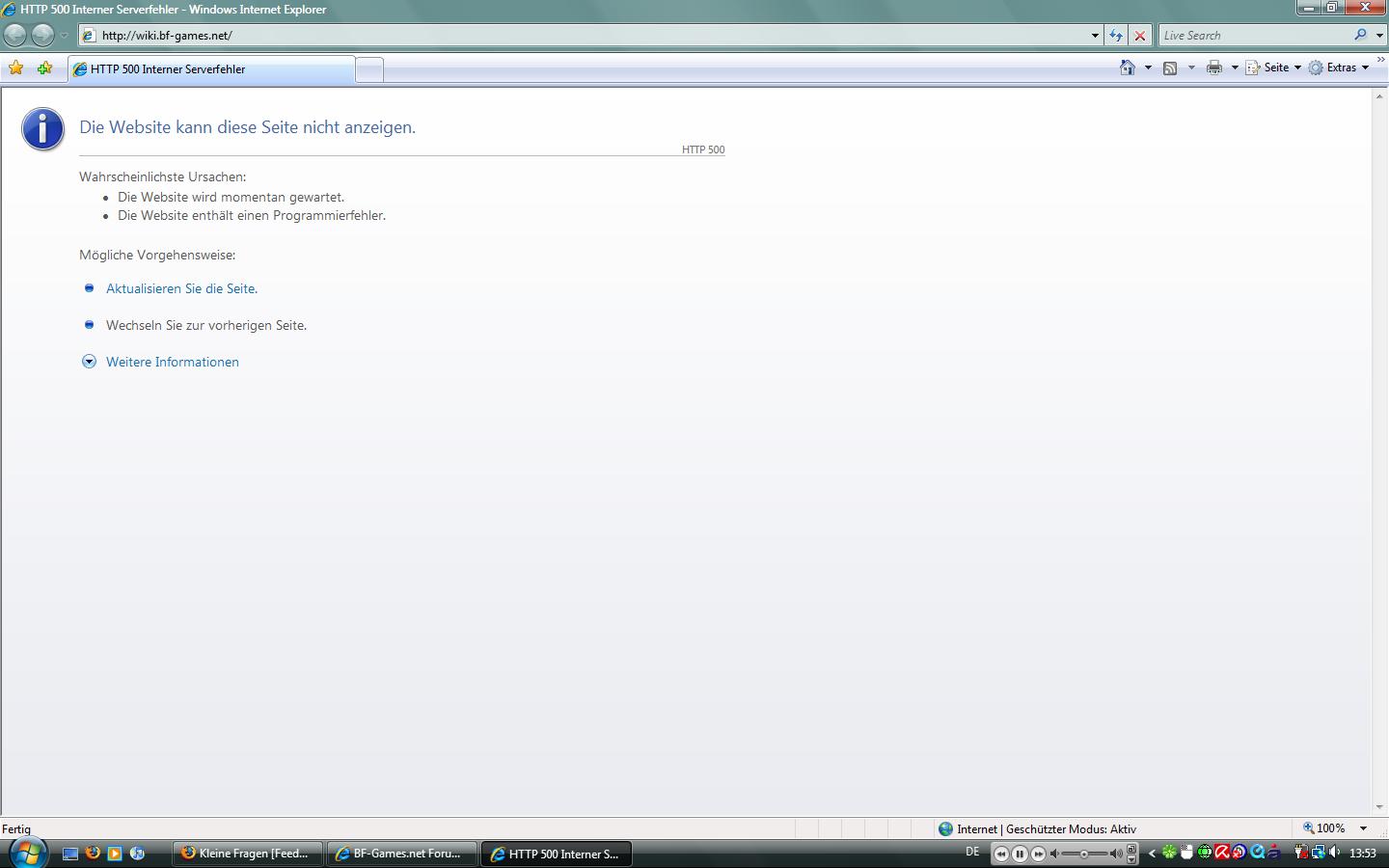Image resolution: width=1389 pixels, height=868 pixels.
Task: Click the Live Search magnifier icon
Action: (1360, 35)
